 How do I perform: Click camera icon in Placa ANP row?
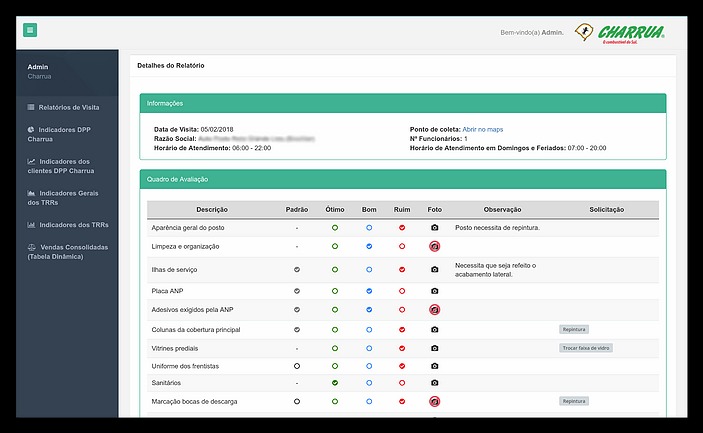434,291
